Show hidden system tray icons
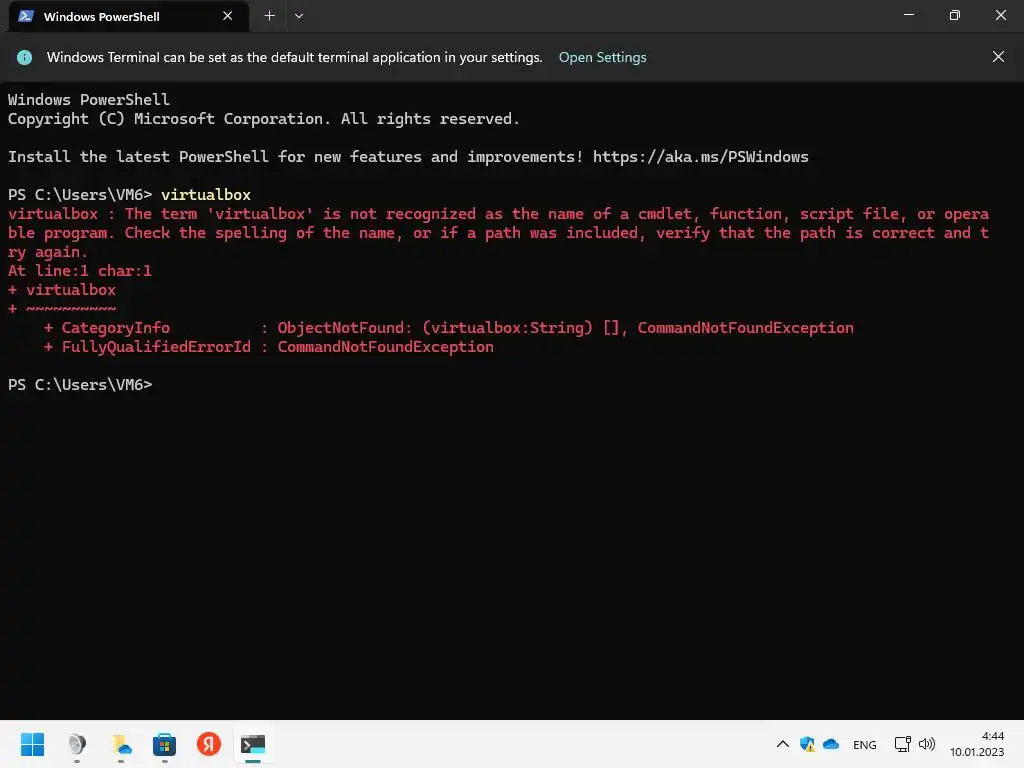1024x768 pixels. [x=782, y=744]
